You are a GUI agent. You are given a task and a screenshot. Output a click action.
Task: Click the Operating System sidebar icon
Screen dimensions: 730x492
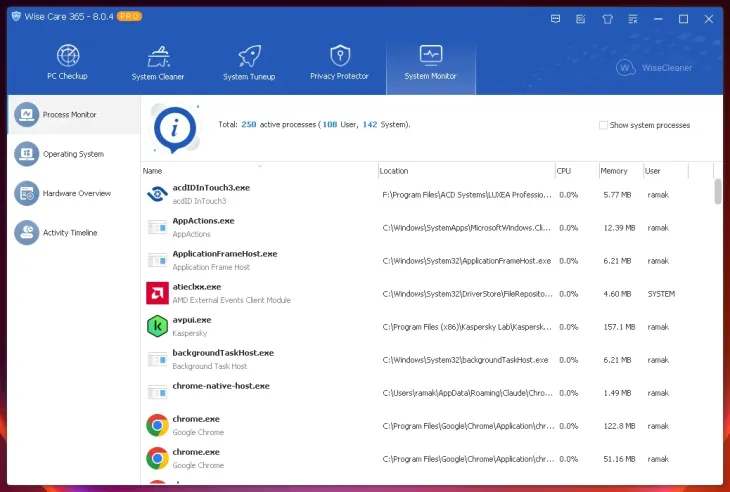[27, 154]
